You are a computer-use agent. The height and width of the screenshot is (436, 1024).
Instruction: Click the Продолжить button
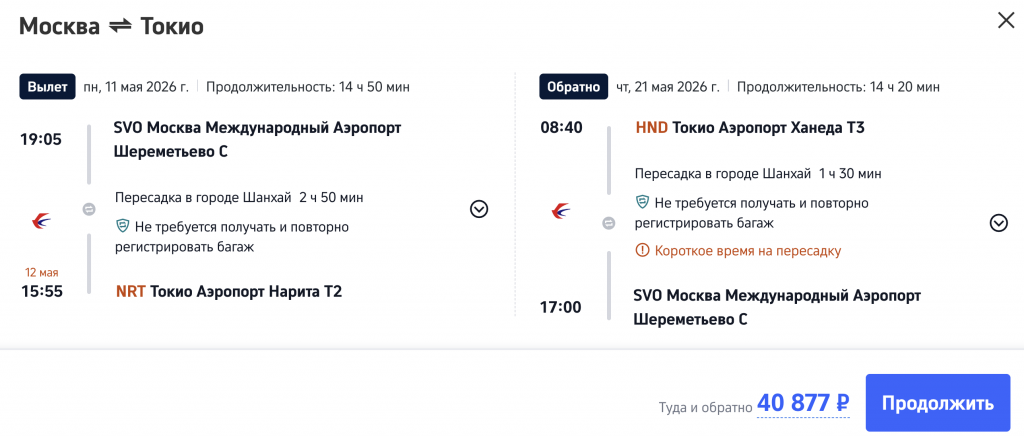[937, 404]
